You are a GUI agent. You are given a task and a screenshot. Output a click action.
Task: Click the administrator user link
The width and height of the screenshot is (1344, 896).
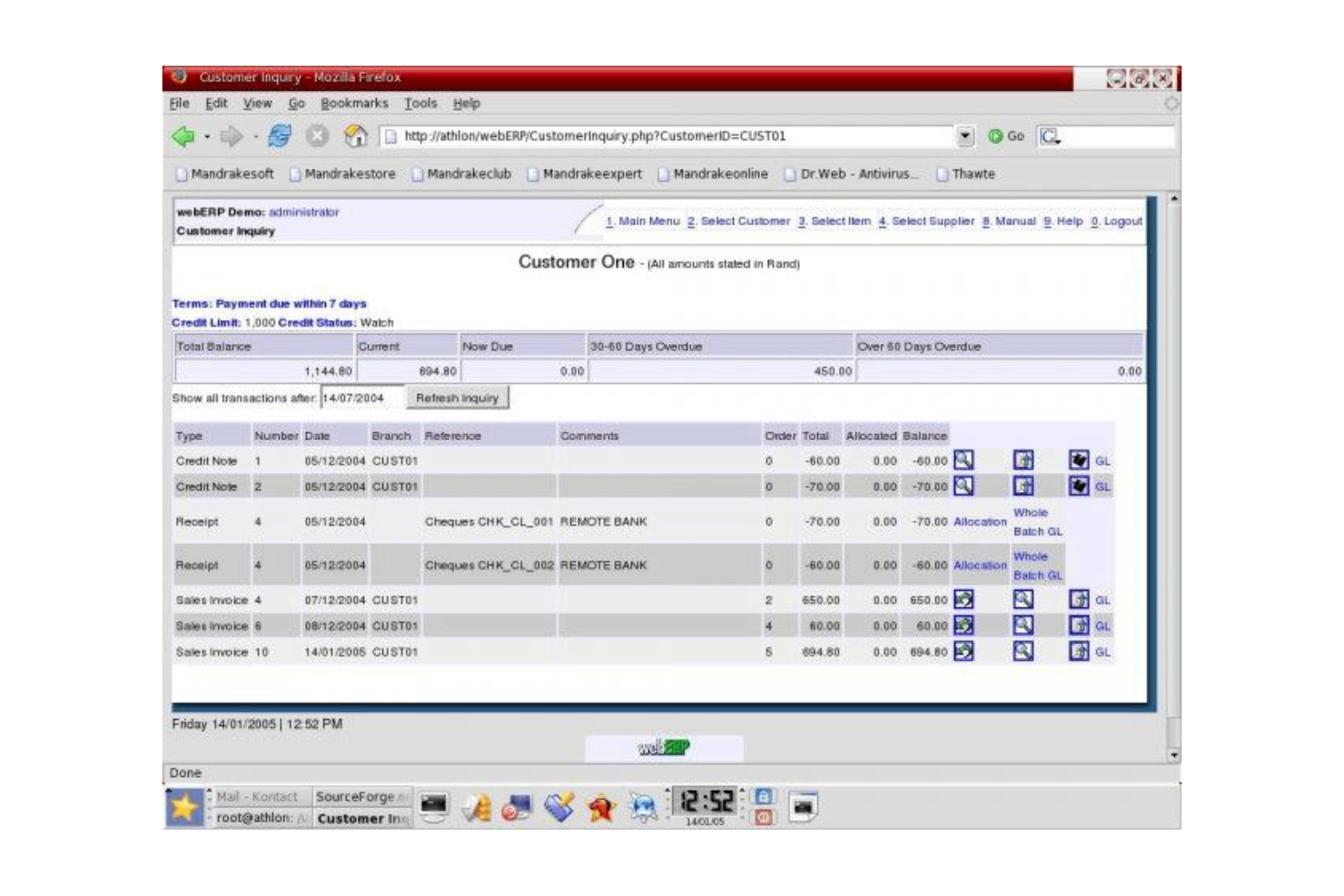tap(303, 212)
